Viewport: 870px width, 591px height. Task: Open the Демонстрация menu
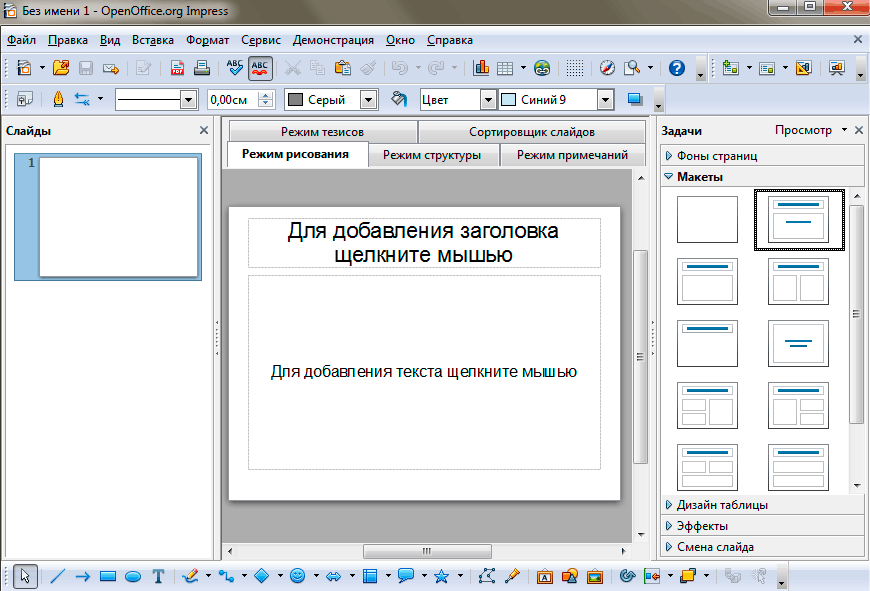point(333,40)
